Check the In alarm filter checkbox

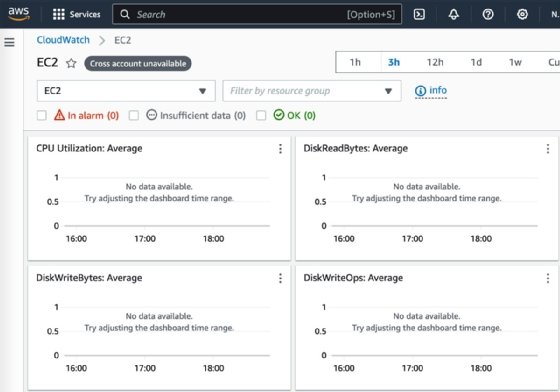[x=41, y=115]
